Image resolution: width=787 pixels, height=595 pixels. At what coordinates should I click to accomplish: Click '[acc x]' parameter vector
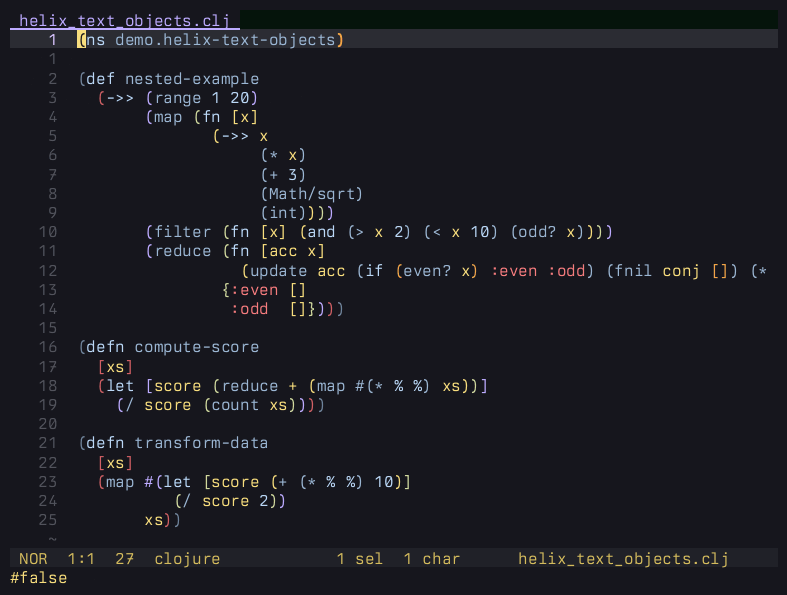pos(293,251)
